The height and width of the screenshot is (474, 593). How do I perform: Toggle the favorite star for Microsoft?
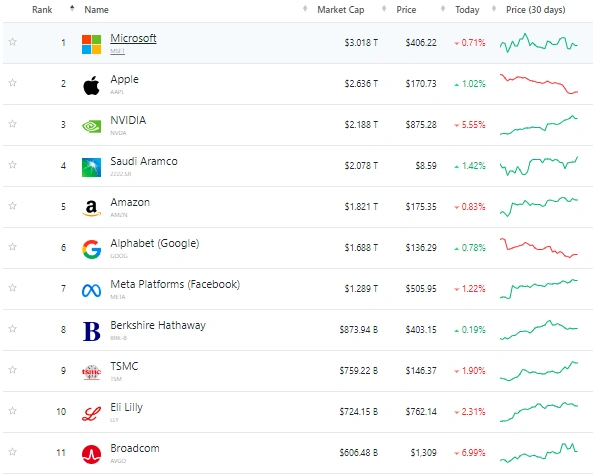12,42
